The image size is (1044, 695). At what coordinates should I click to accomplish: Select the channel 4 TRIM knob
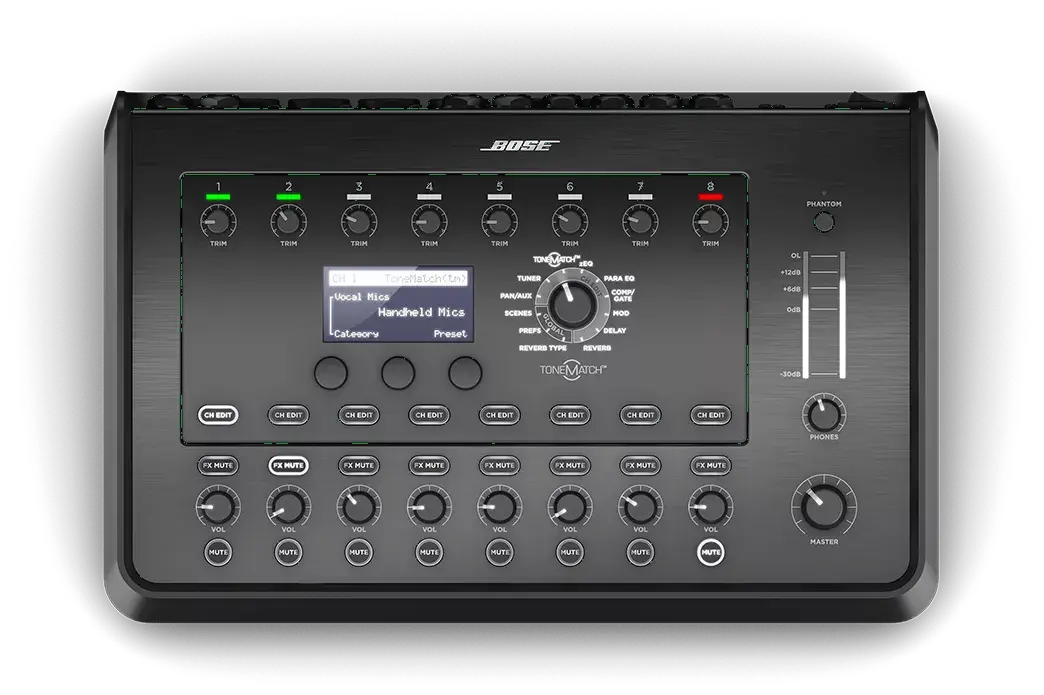tap(429, 221)
